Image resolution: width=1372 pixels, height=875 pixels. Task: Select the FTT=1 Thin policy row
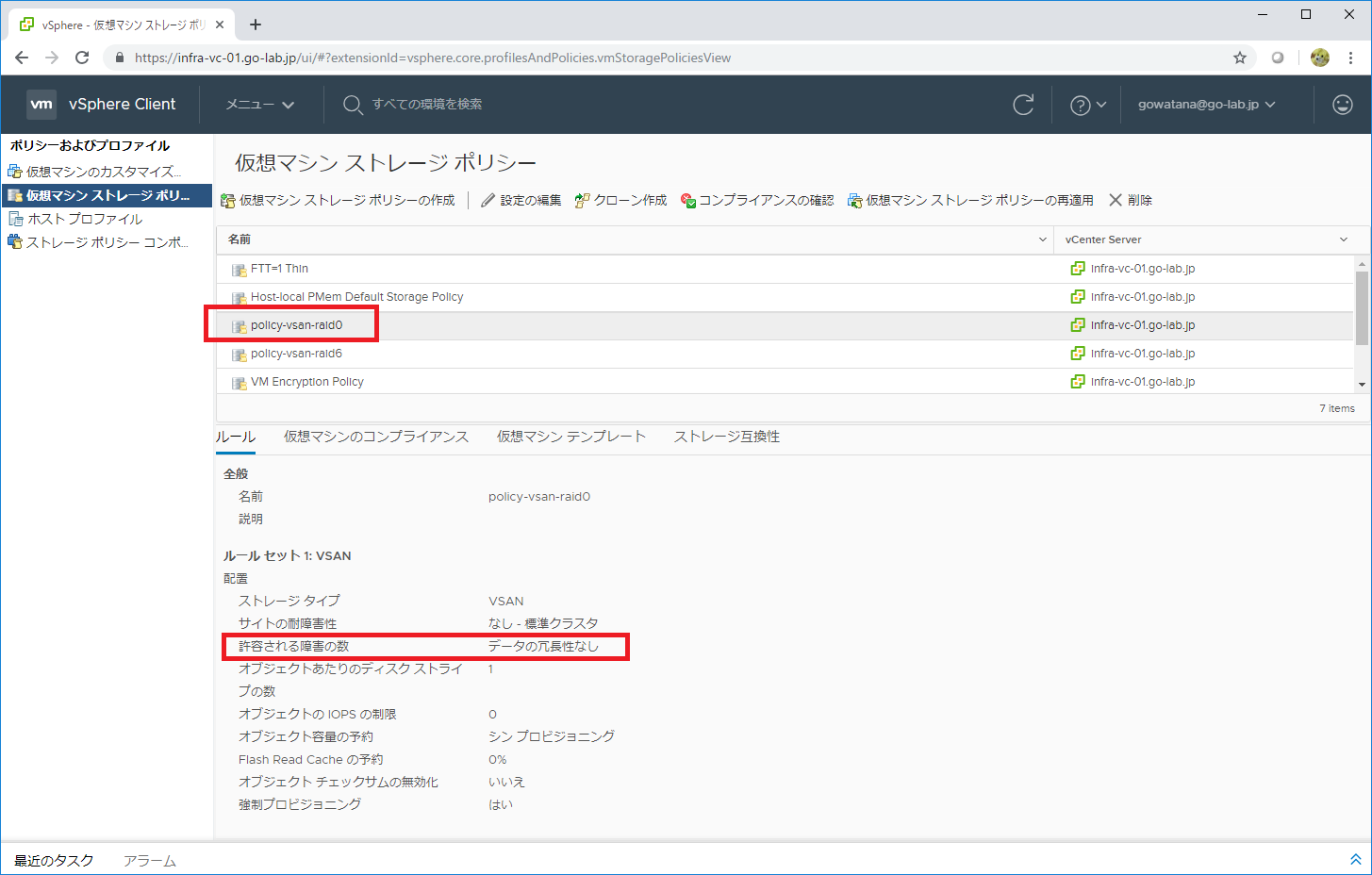click(785, 269)
